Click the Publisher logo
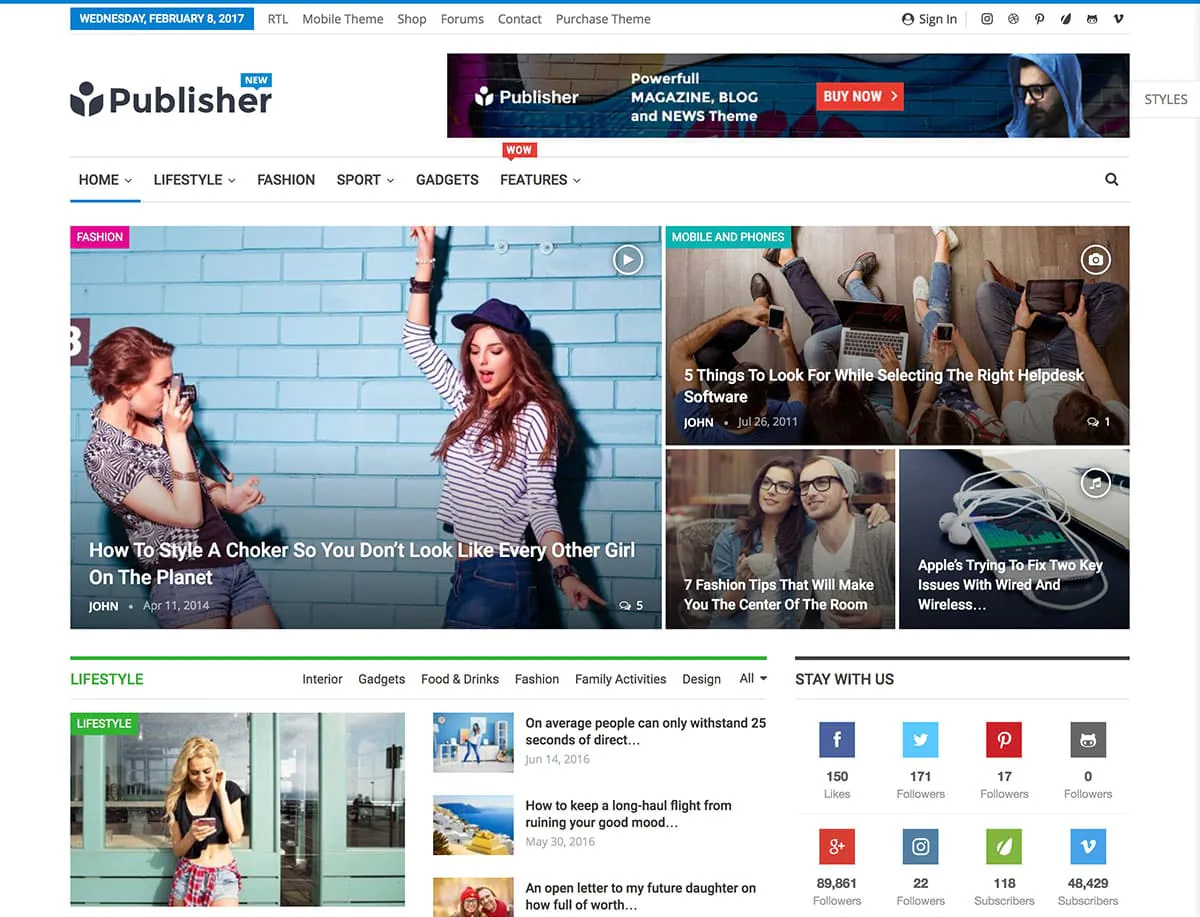Viewport: 1200px width, 917px height. pos(171,97)
